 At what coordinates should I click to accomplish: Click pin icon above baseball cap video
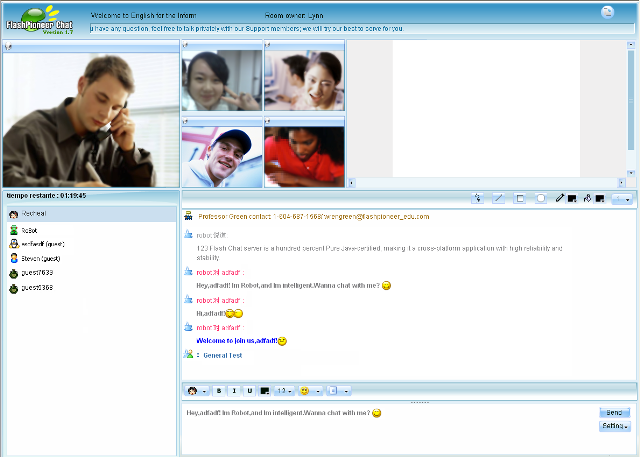185,121
